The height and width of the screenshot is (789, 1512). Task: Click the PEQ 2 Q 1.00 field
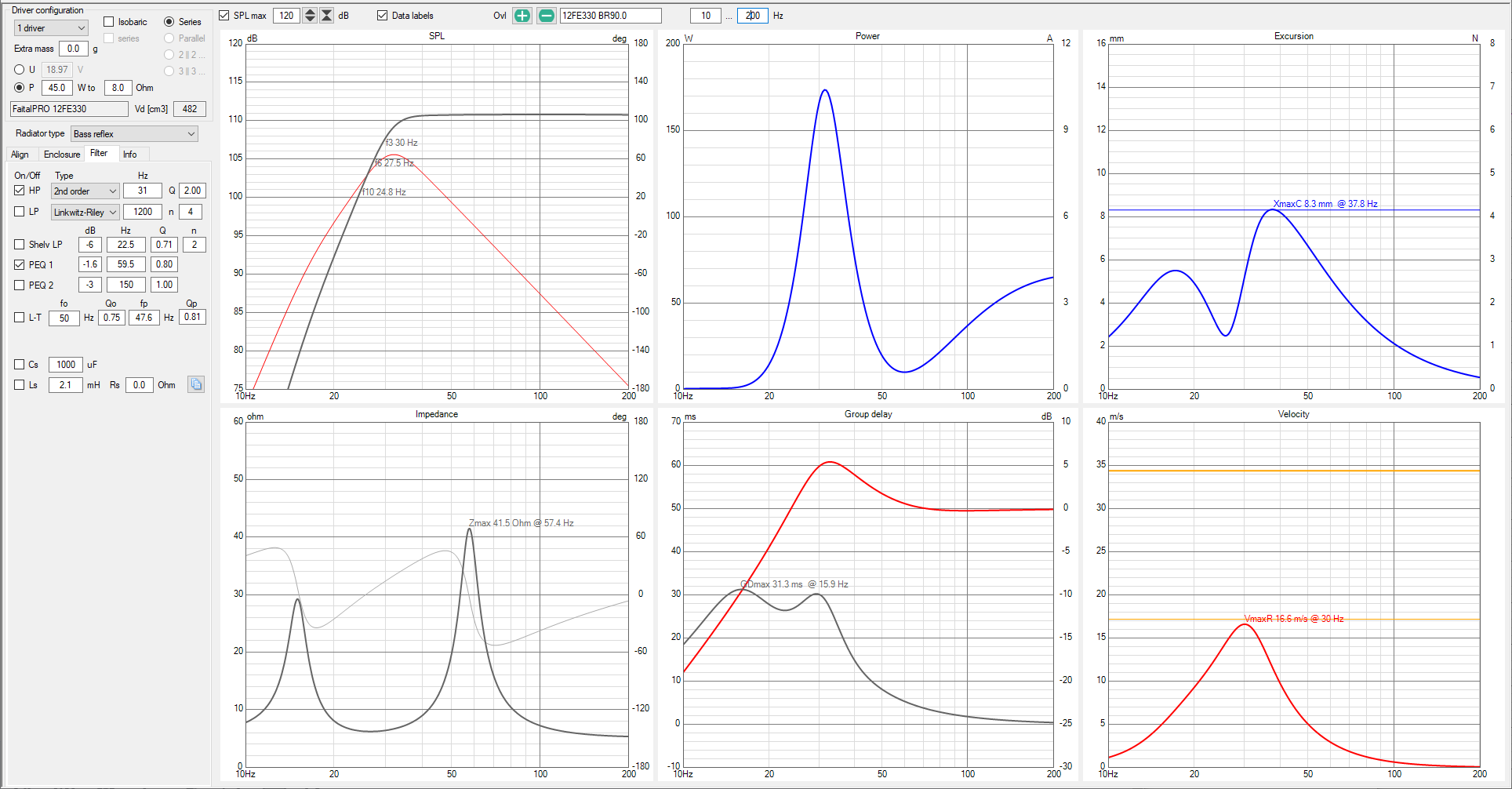tap(164, 285)
